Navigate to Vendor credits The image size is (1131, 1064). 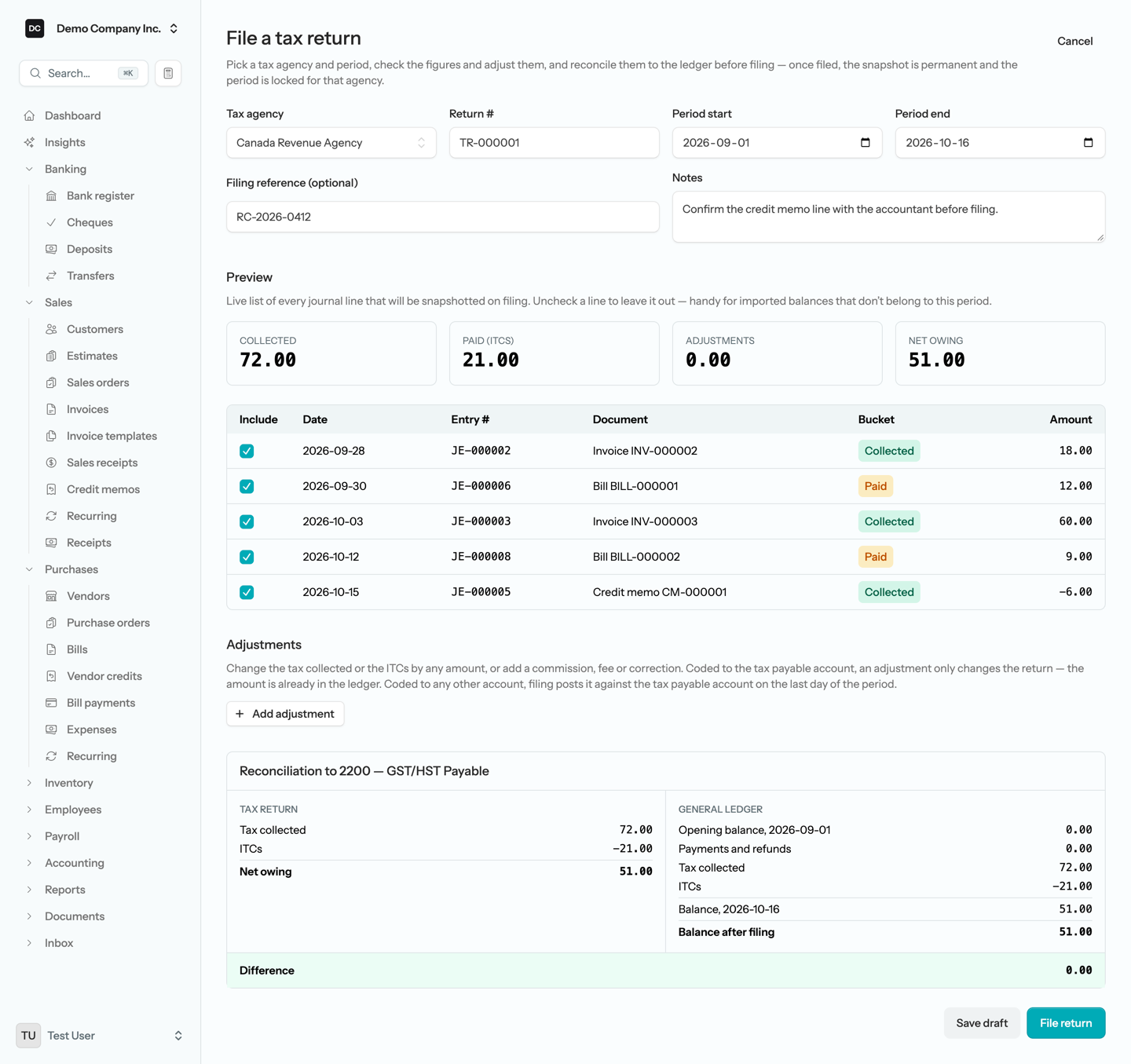[x=104, y=676]
